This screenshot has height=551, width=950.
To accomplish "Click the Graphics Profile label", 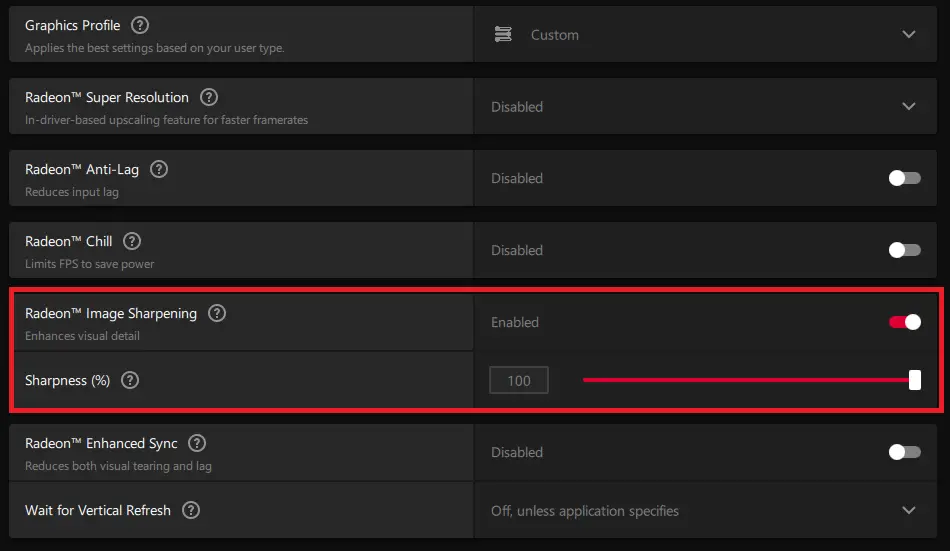I will point(73,25).
